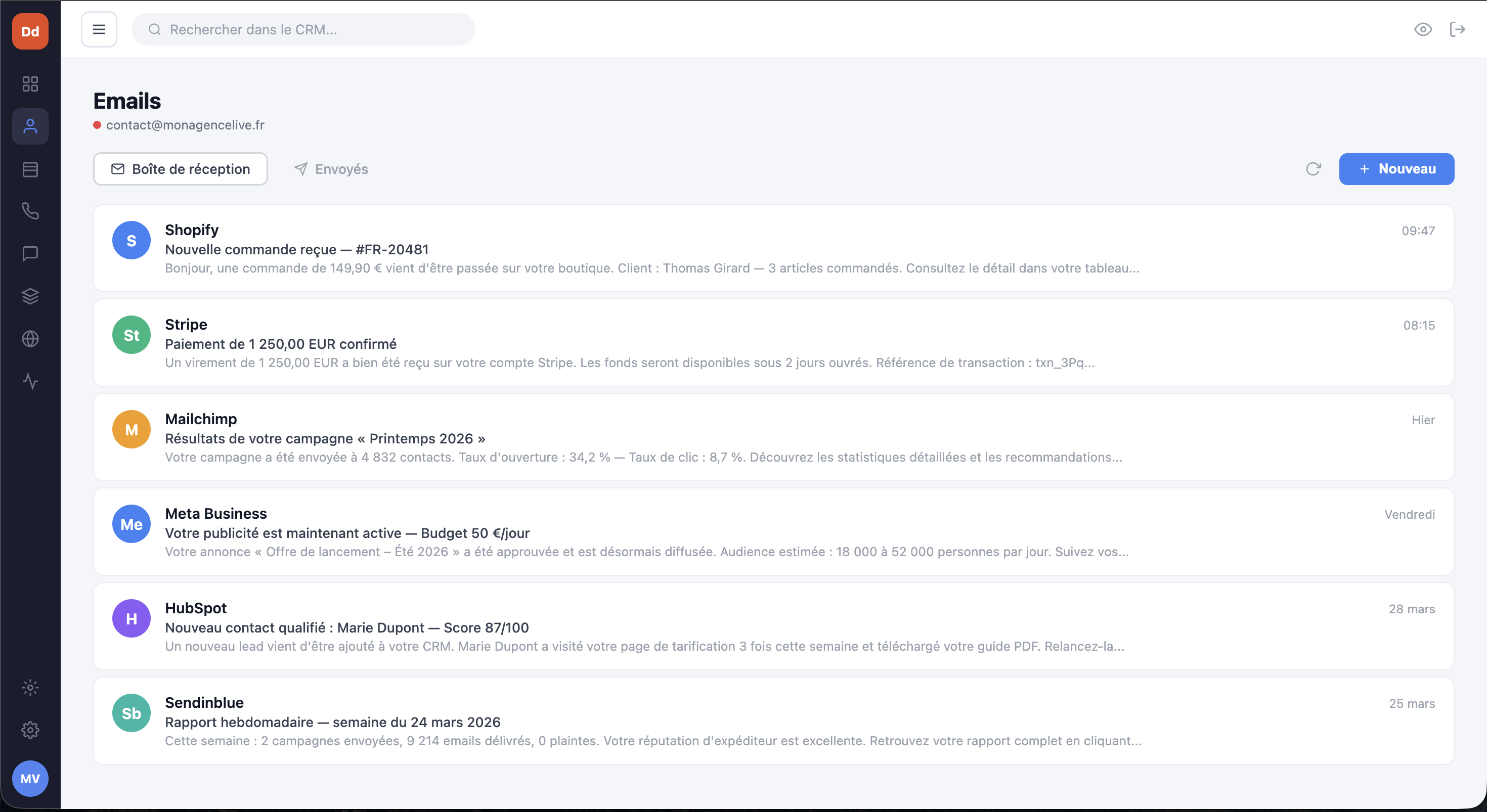Click the Hier date on Mailchimp email
The width and height of the screenshot is (1487, 812).
point(1423,420)
